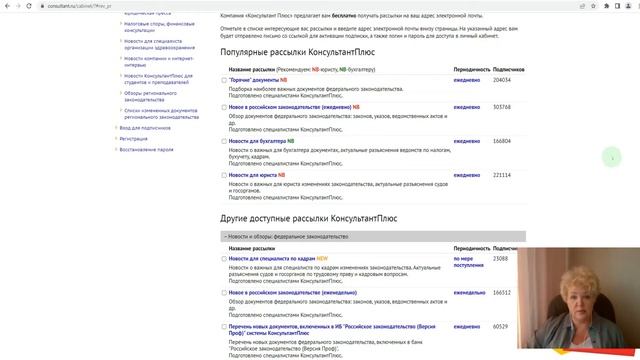640x360 pixels.
Task: Share this page icon
Action: (x=582, y=6)
